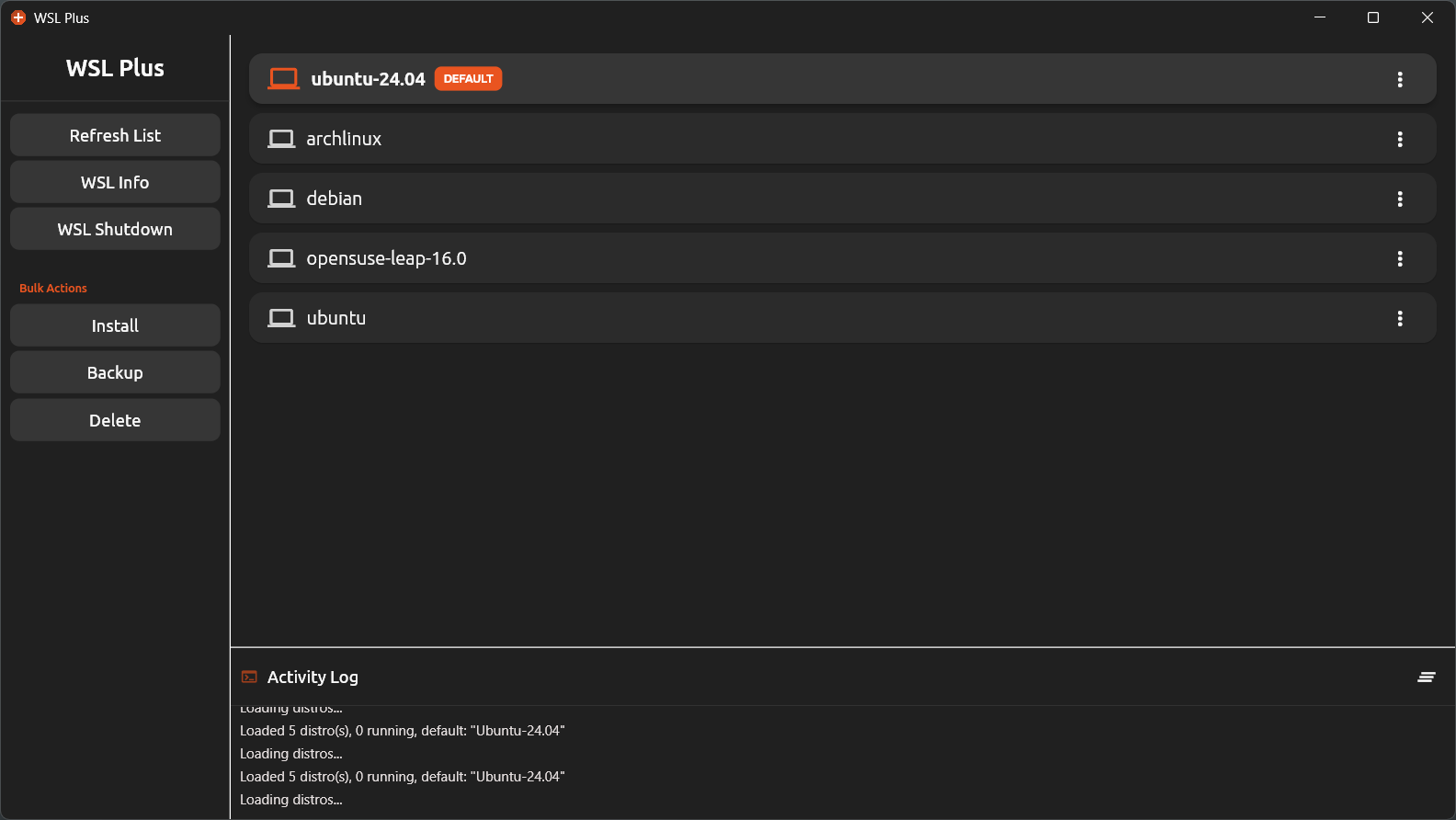The height and width of the screenshot is (820, 1456).
Task: Click the laptop icon beside archlinux
Action: click(x=281, y=139)
